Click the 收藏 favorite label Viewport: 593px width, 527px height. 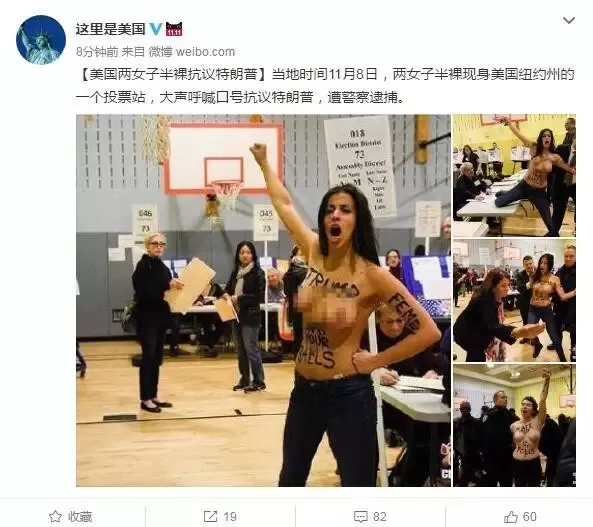(80, 517)
